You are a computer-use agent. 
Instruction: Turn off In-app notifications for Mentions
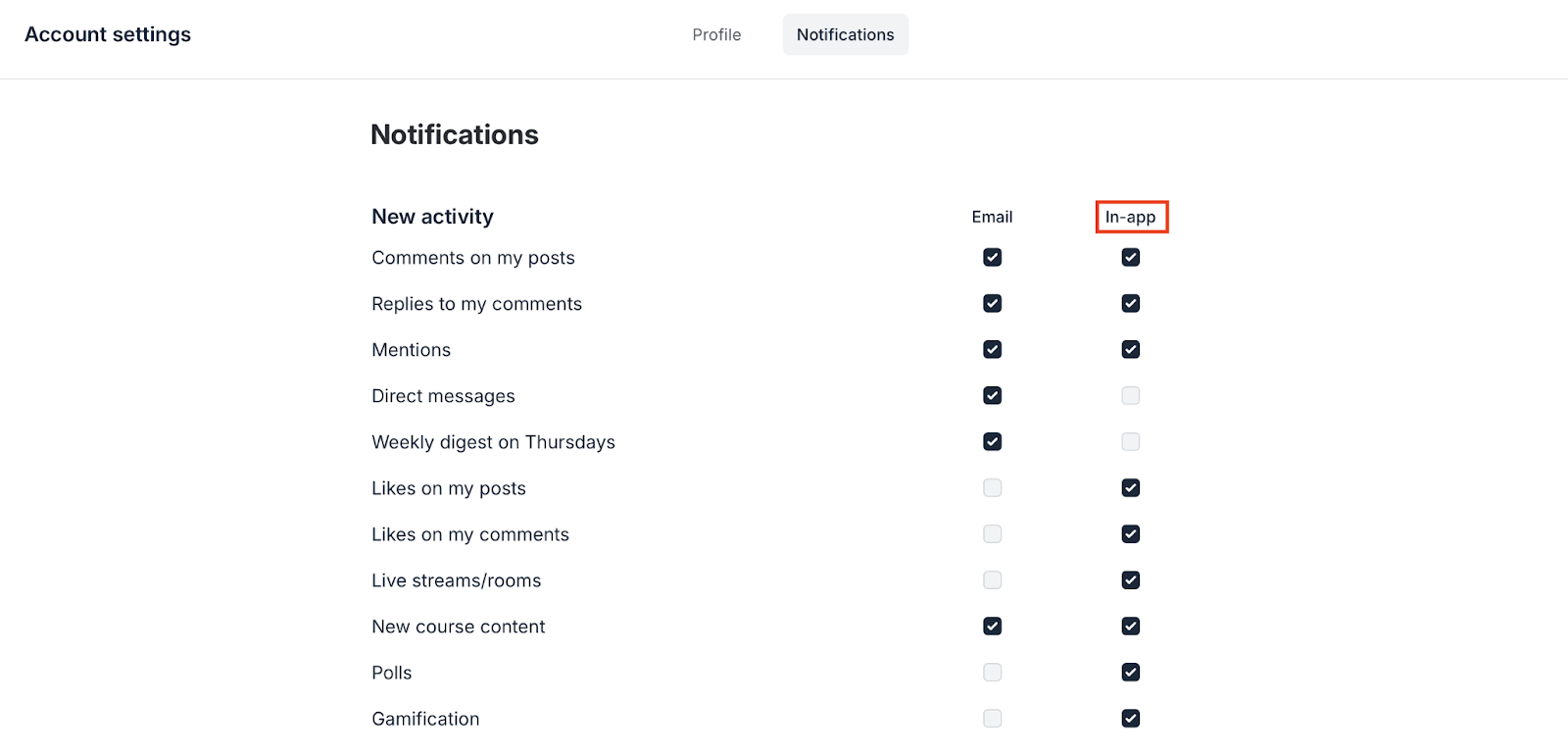[x=1130, y=349]
